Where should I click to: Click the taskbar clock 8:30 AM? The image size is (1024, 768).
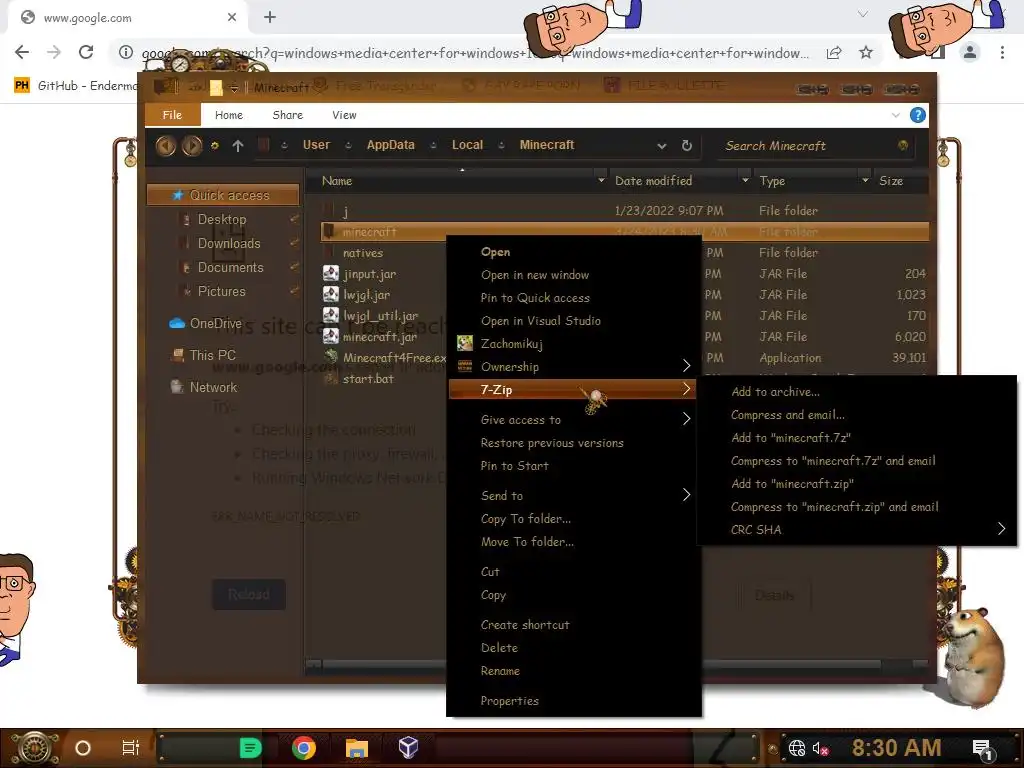(896, 748)
